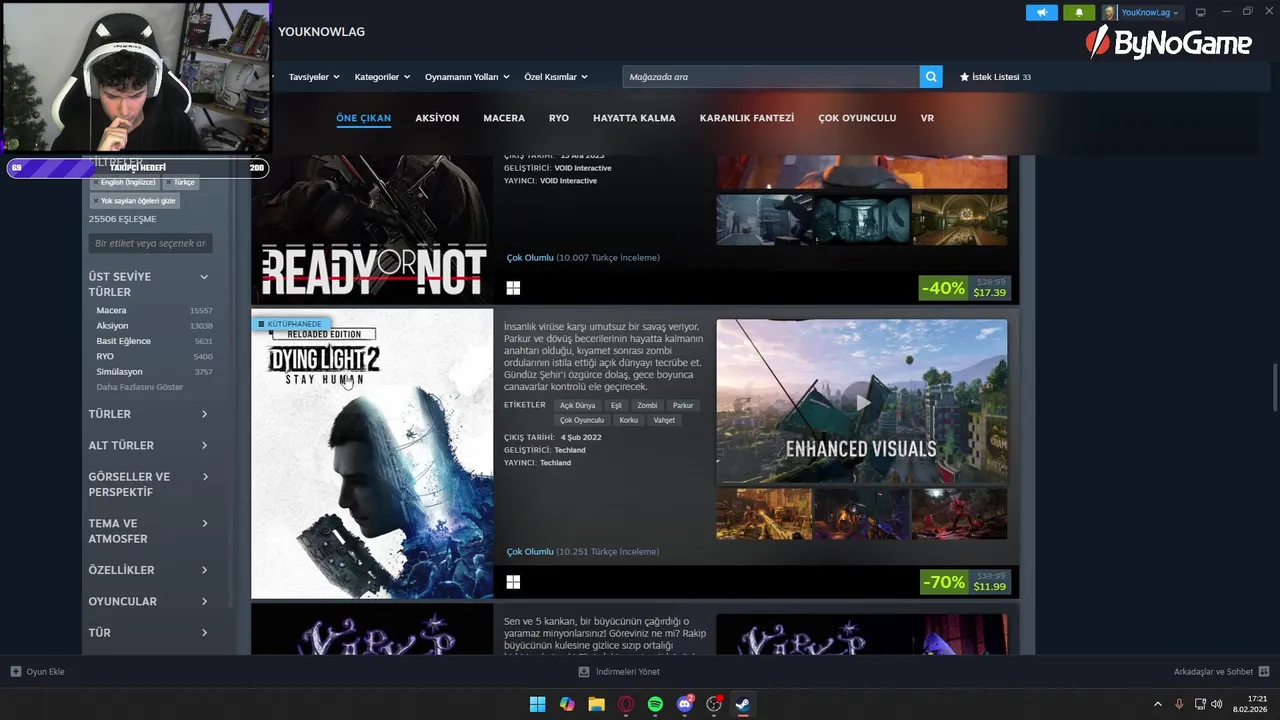Open the Oynamanın Yolları dropdown
Screen dimensions: 1280x720
[467, 77]
